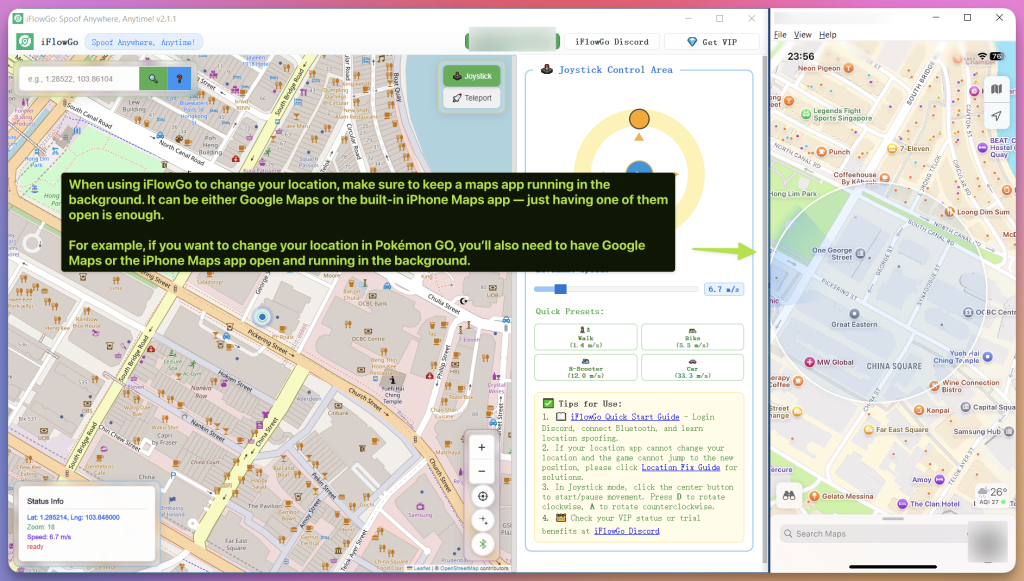Zoom in with the plus map button
Image resolution: width=1024 pixels, height=581 pixels.
pos(482,447)
